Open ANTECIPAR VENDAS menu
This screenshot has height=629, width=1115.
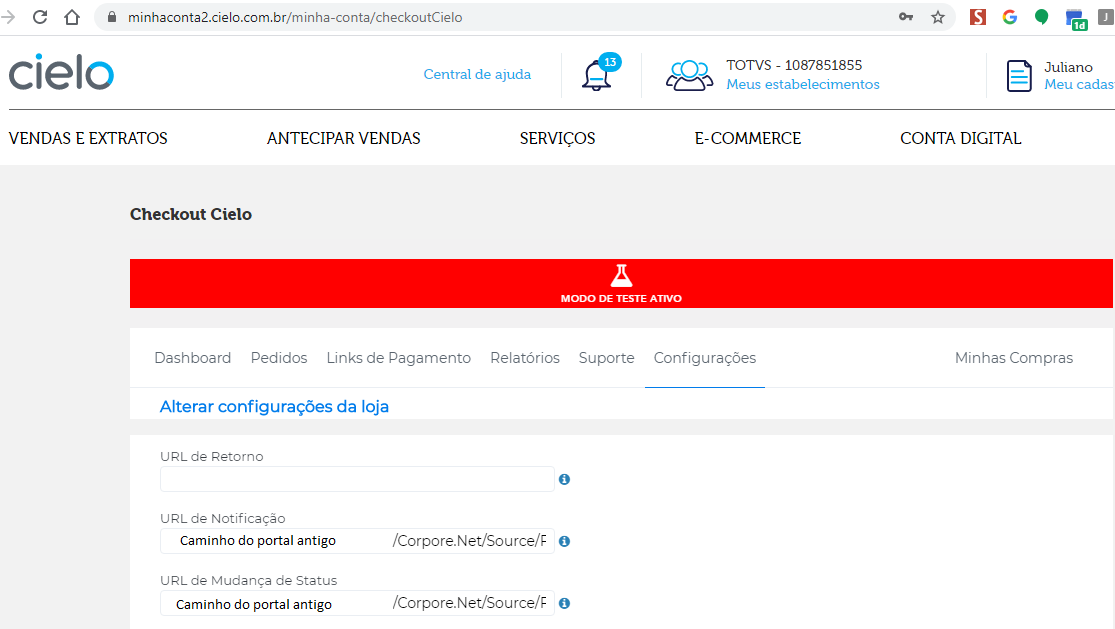343,138
